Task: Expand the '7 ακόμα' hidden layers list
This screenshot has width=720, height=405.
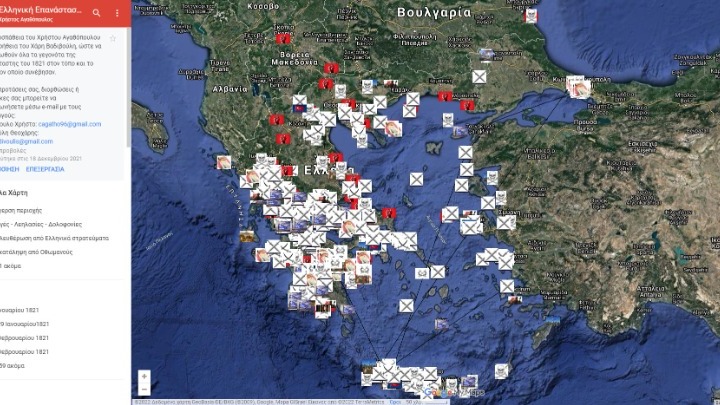Action: (x=12, y=267)
